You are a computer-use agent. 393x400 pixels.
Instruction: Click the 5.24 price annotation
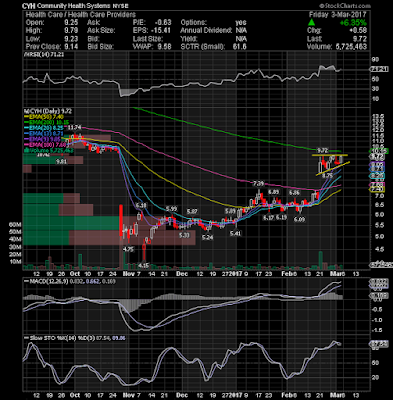click(208, 238)
